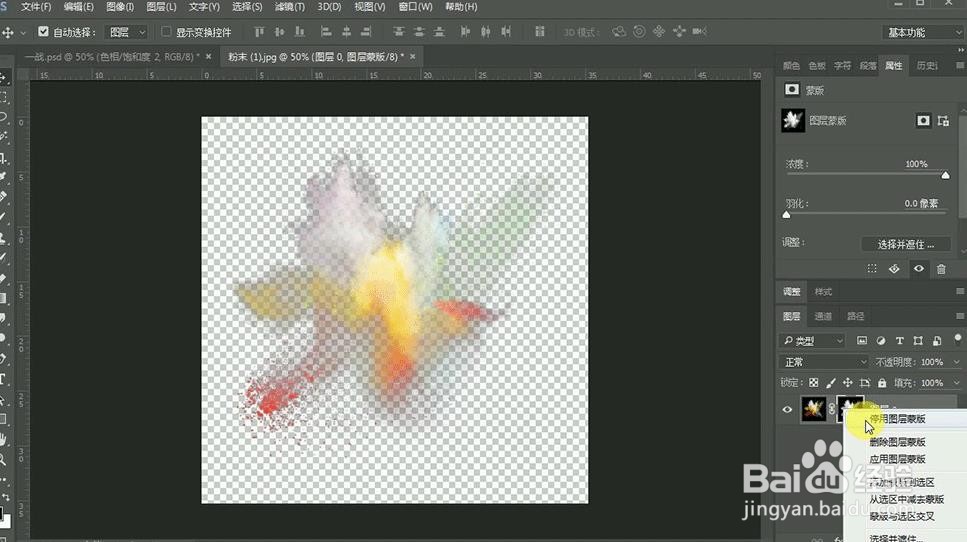Viewport: 967px width, 542px height.
Task: Toggle the 自动选择 checkbox
Action: click(x=43, y=31)
